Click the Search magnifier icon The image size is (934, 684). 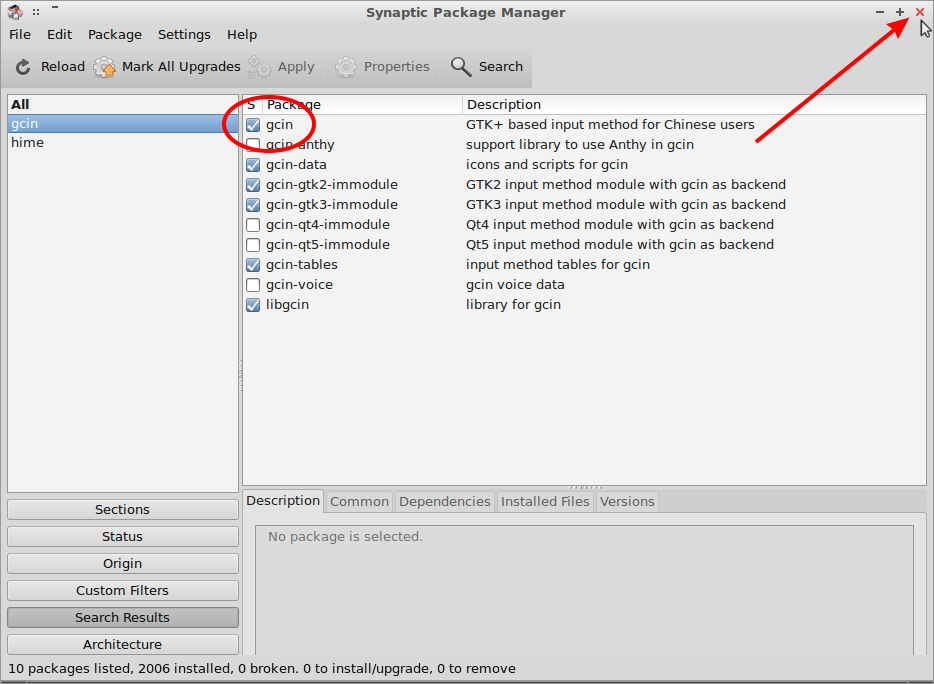click(461, 67)
